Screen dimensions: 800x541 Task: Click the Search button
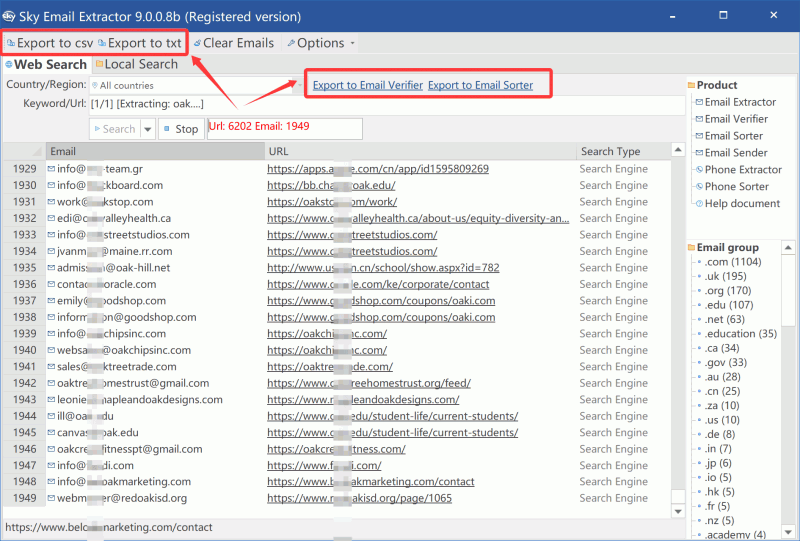pyautogui.click(x=115, y=129)
